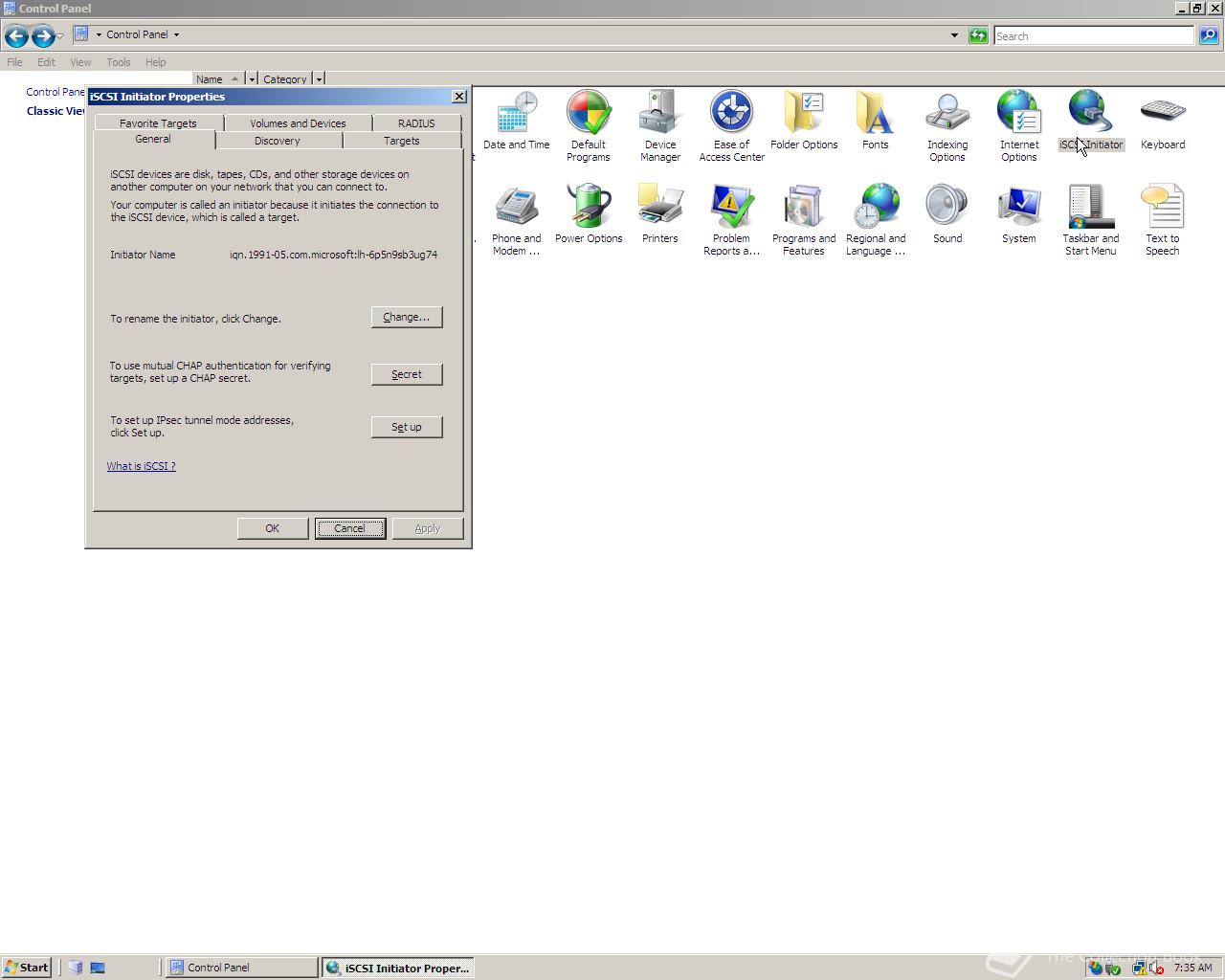
Task: Open the System icon
Action: coord(1019,214)
